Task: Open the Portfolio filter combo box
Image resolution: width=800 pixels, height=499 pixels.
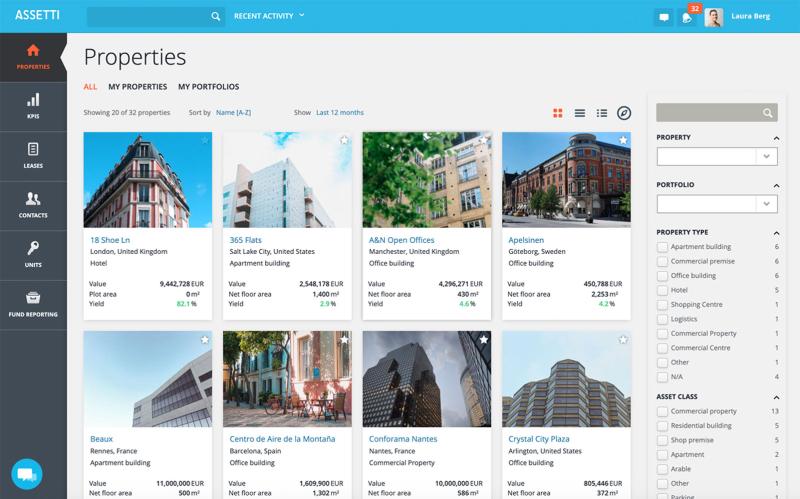Action: tap(717, 204)
